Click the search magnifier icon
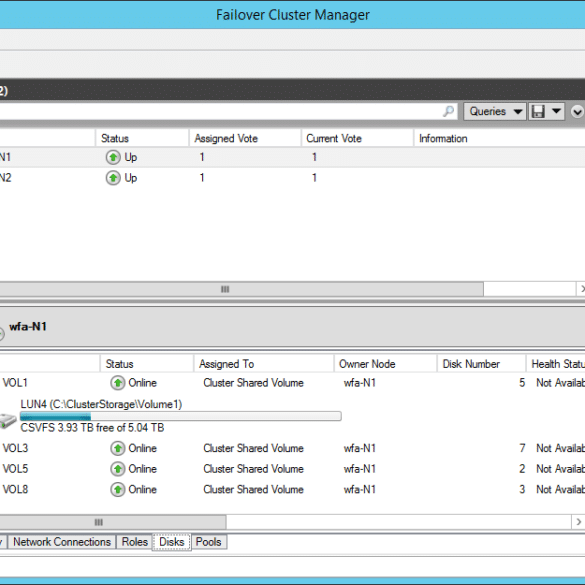The image size is (585, 585). point(449,111)
